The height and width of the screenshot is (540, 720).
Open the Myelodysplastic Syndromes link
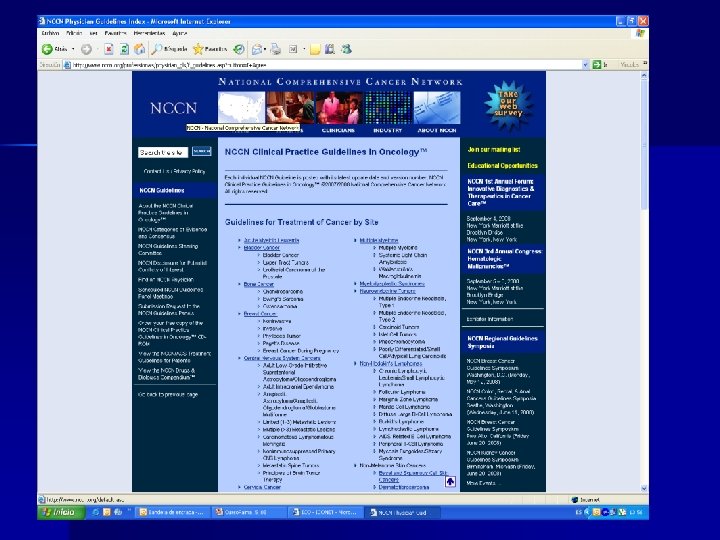(392, 284)
